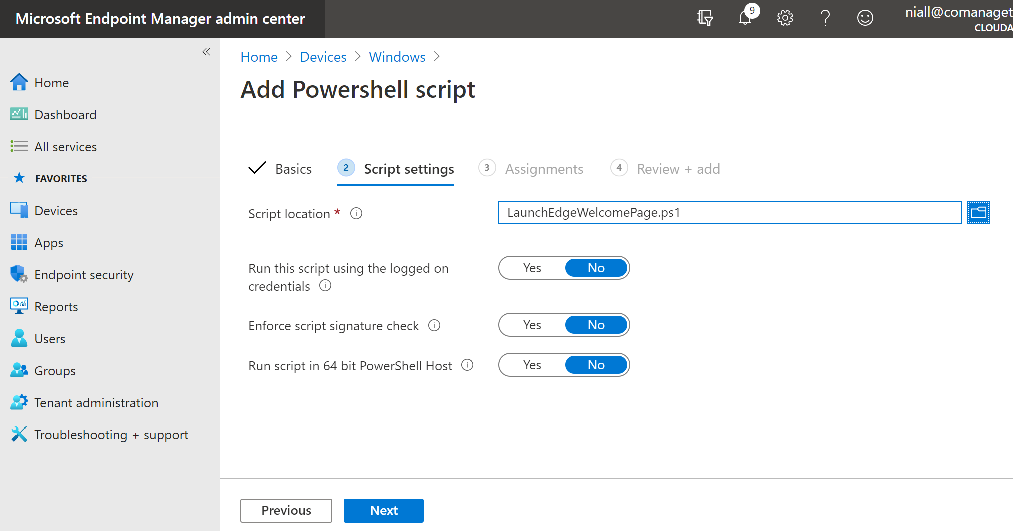Open Reports label in the sidebar

(56, 306)
